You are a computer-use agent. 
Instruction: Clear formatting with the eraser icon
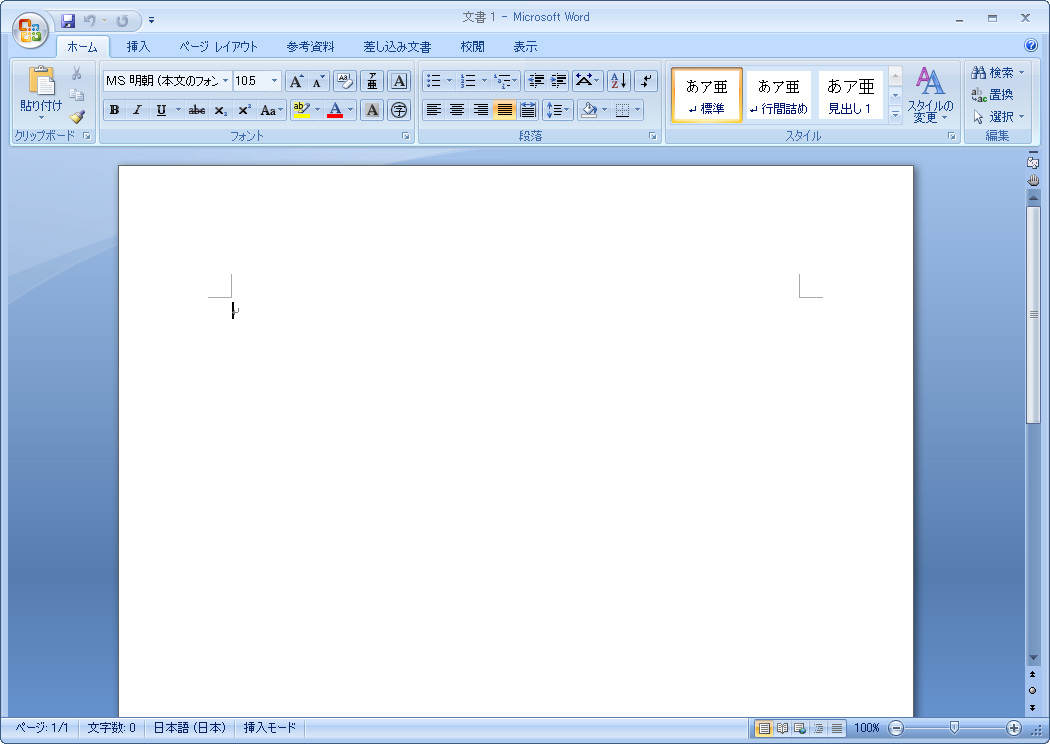tap(345, 82)
